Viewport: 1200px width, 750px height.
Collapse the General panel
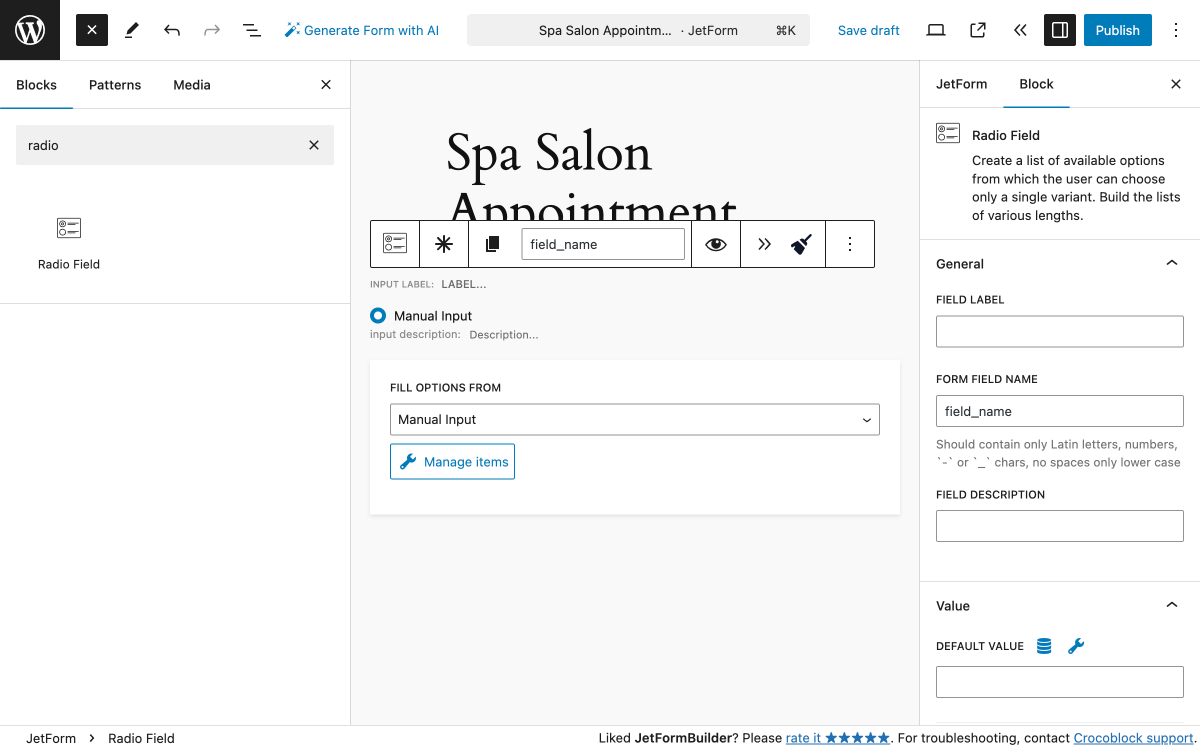tap(1060, 264)
